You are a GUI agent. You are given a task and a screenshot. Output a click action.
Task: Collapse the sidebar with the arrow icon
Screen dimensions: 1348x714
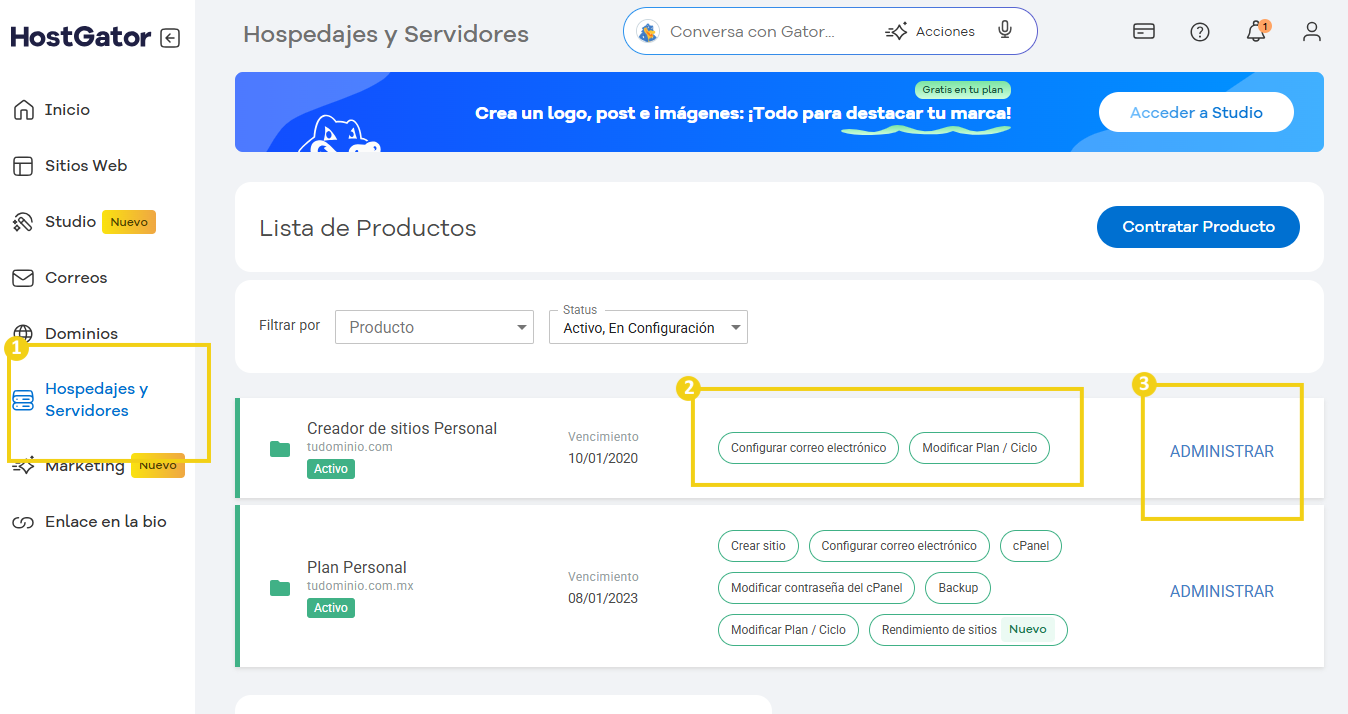click(x=170, y=38)
